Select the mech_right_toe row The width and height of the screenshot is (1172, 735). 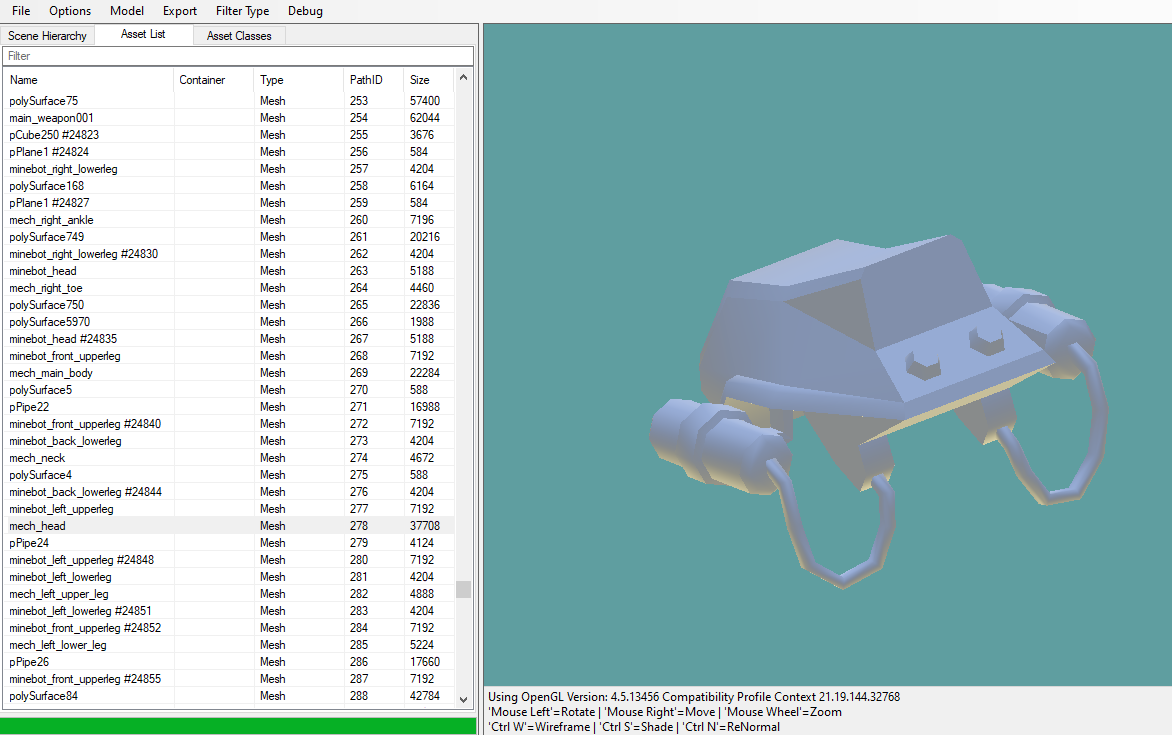pyautogui.click(x=229, y=288)
